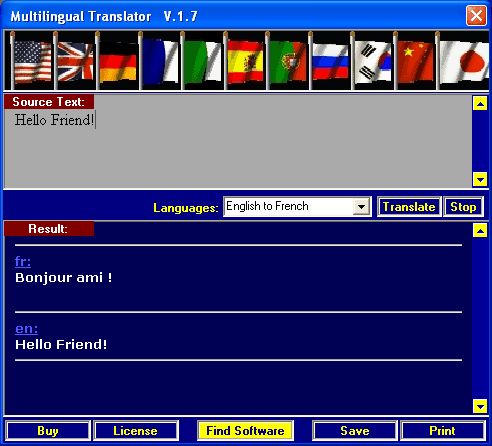This screenshot has width=492, height=446.
Task: Choose the United Kingdom flag
Action: click(x=75, y=61)
